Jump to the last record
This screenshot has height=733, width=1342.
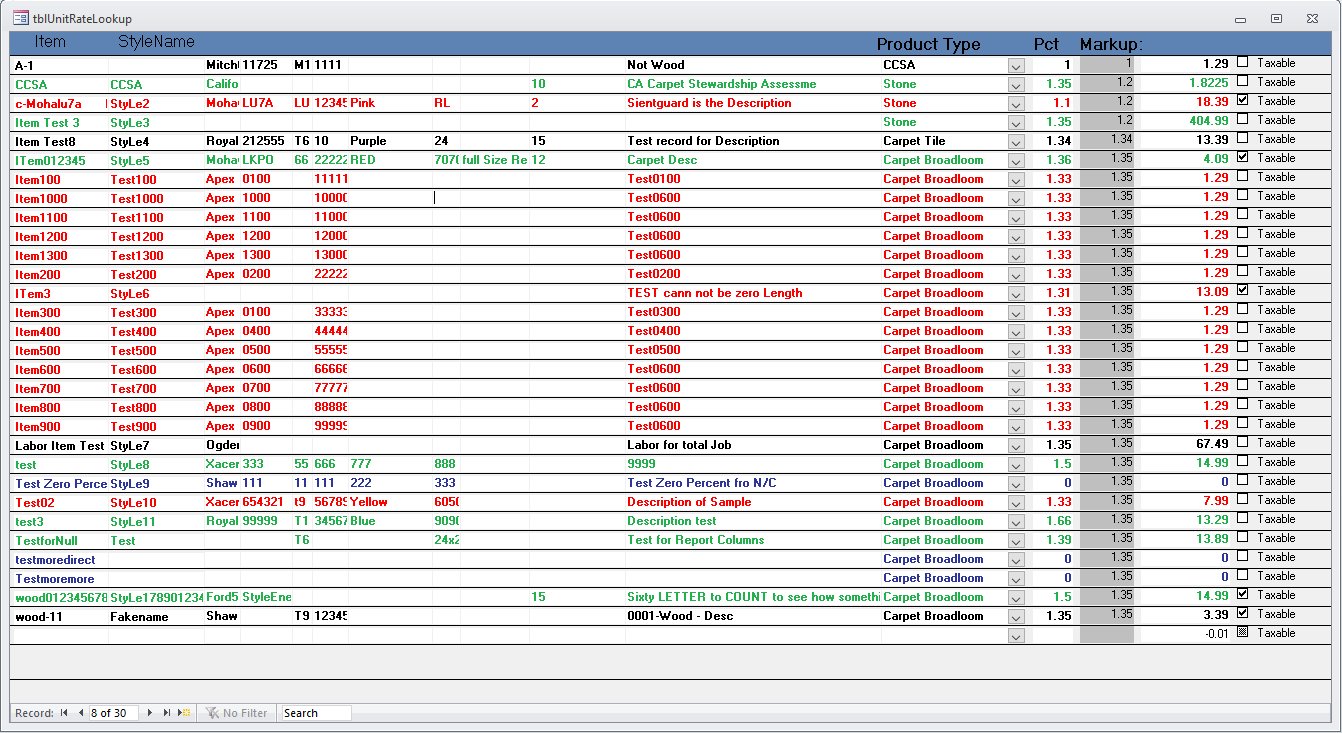167,713
